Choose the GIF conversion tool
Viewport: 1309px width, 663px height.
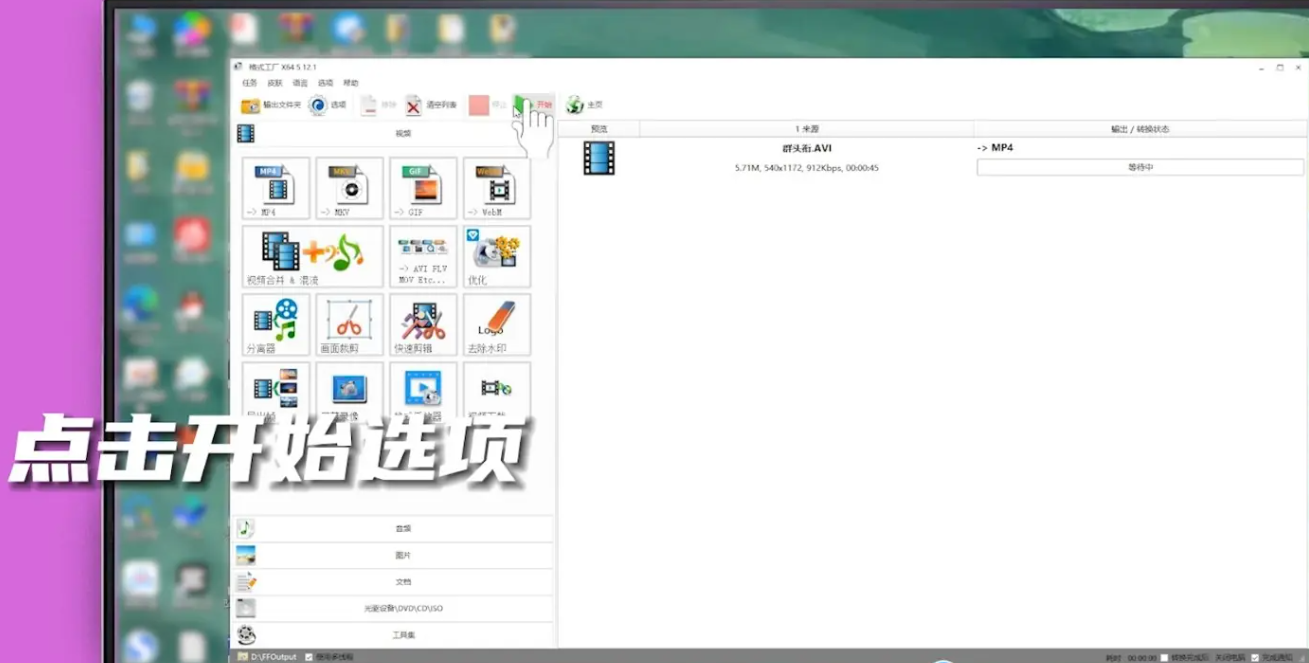pyautogui.click(x=422, y=188)
